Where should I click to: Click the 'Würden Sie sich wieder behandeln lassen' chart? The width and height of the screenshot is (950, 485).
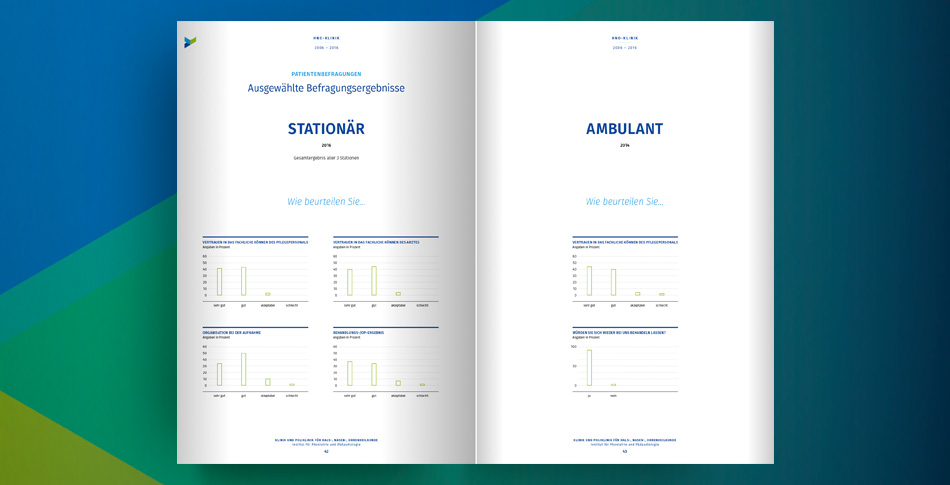pyautogui.click(x=624, y=362)
